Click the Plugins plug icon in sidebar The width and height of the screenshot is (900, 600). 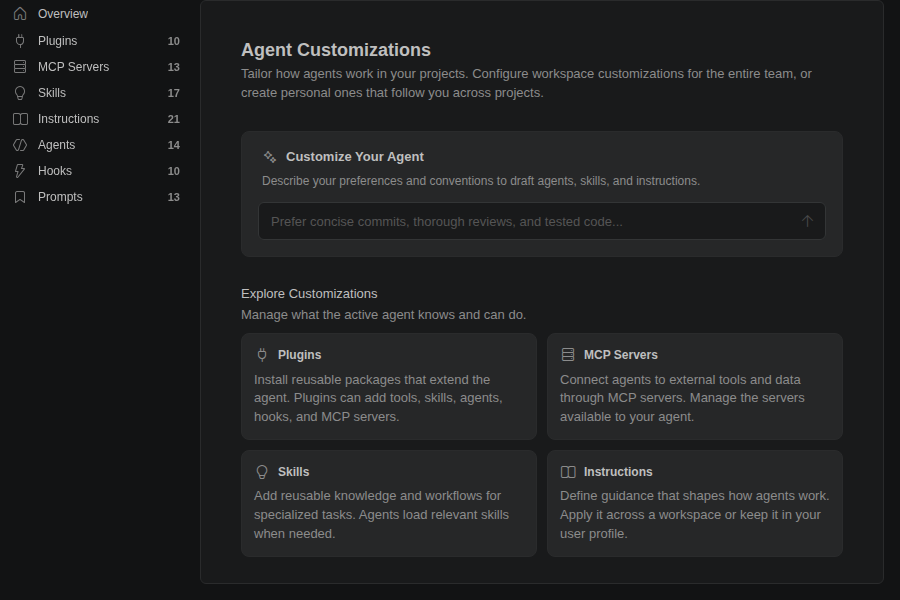coord(20,41)
